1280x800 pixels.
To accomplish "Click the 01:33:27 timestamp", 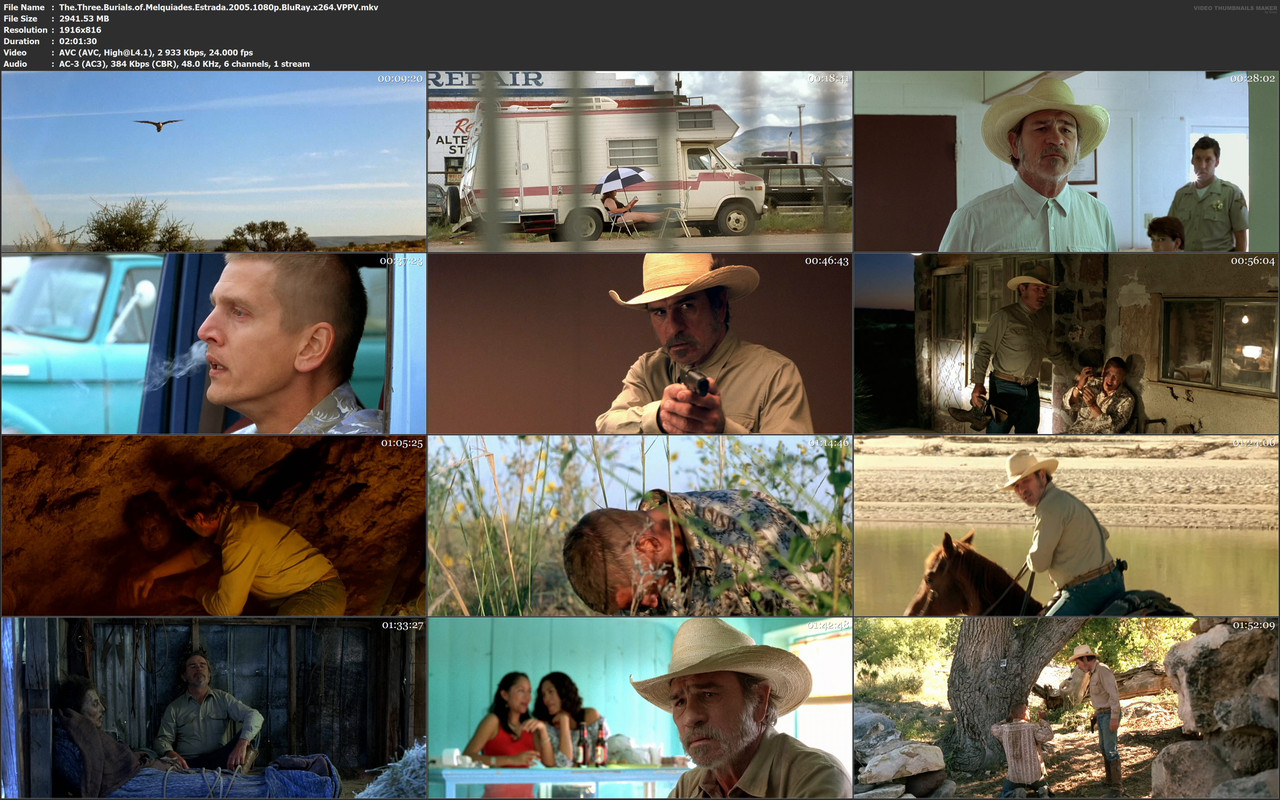I will pos(400,624).
